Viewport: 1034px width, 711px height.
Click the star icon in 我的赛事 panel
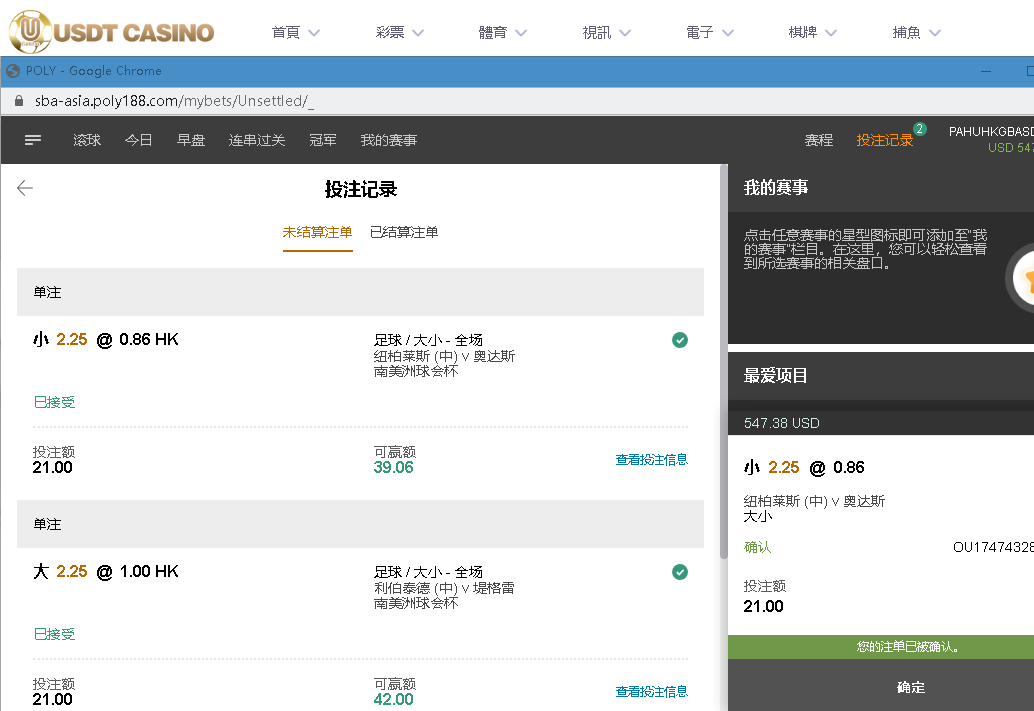point(1026,281)
